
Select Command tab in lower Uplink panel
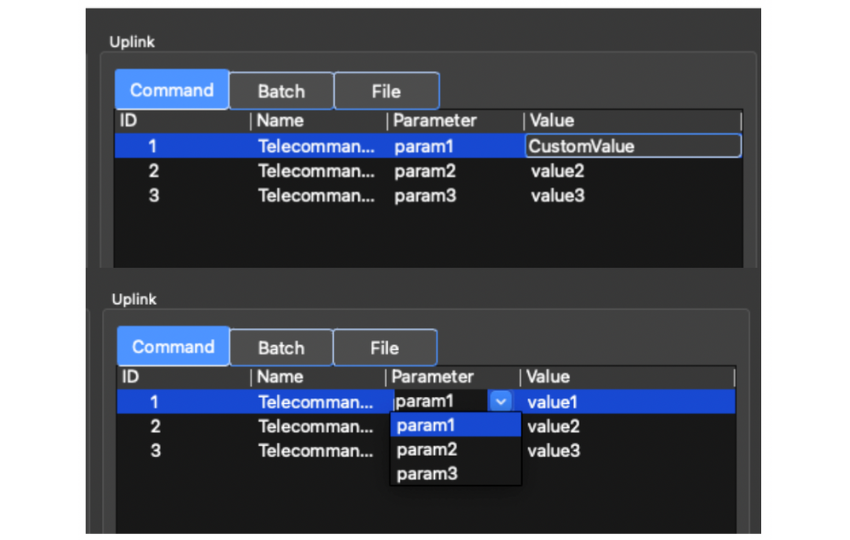[173, 347]
